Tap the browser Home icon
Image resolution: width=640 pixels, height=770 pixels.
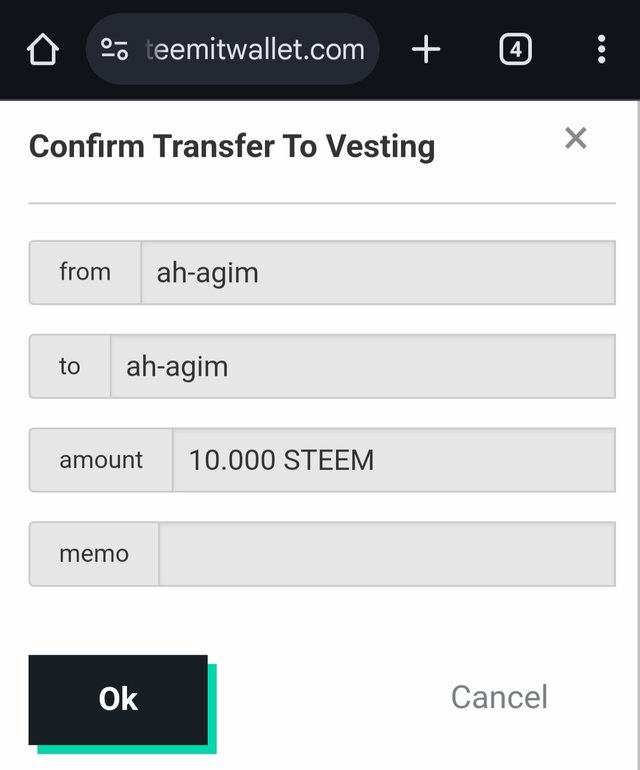pyautogui.click(x=43, y=49)
